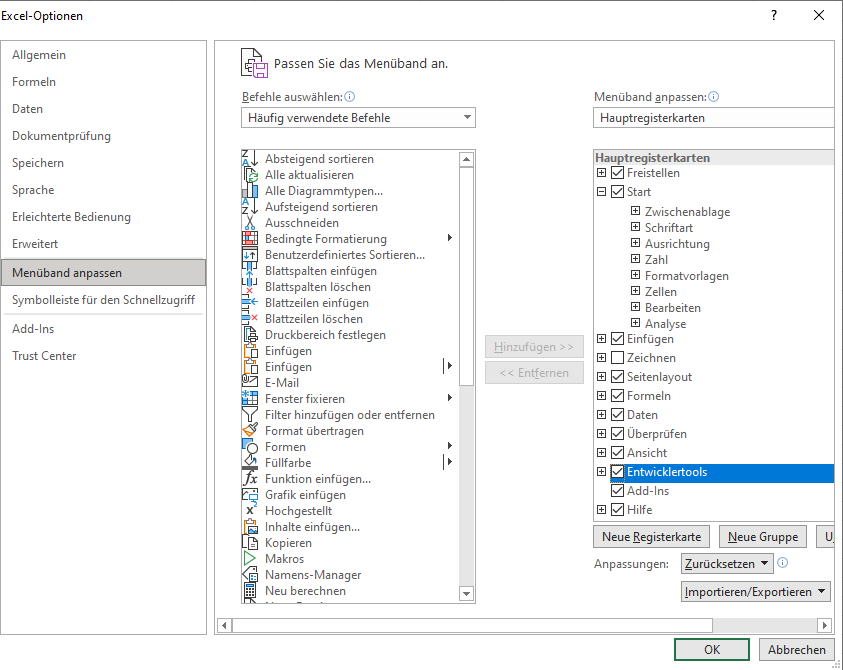Open the Zurücksetzen dropdown

click(x=727, y=564)
